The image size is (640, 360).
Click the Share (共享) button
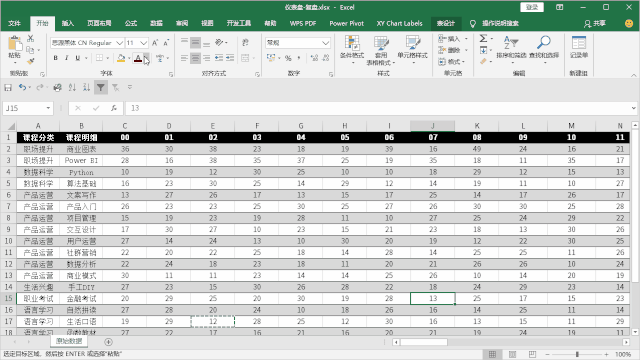click(595, 23)
